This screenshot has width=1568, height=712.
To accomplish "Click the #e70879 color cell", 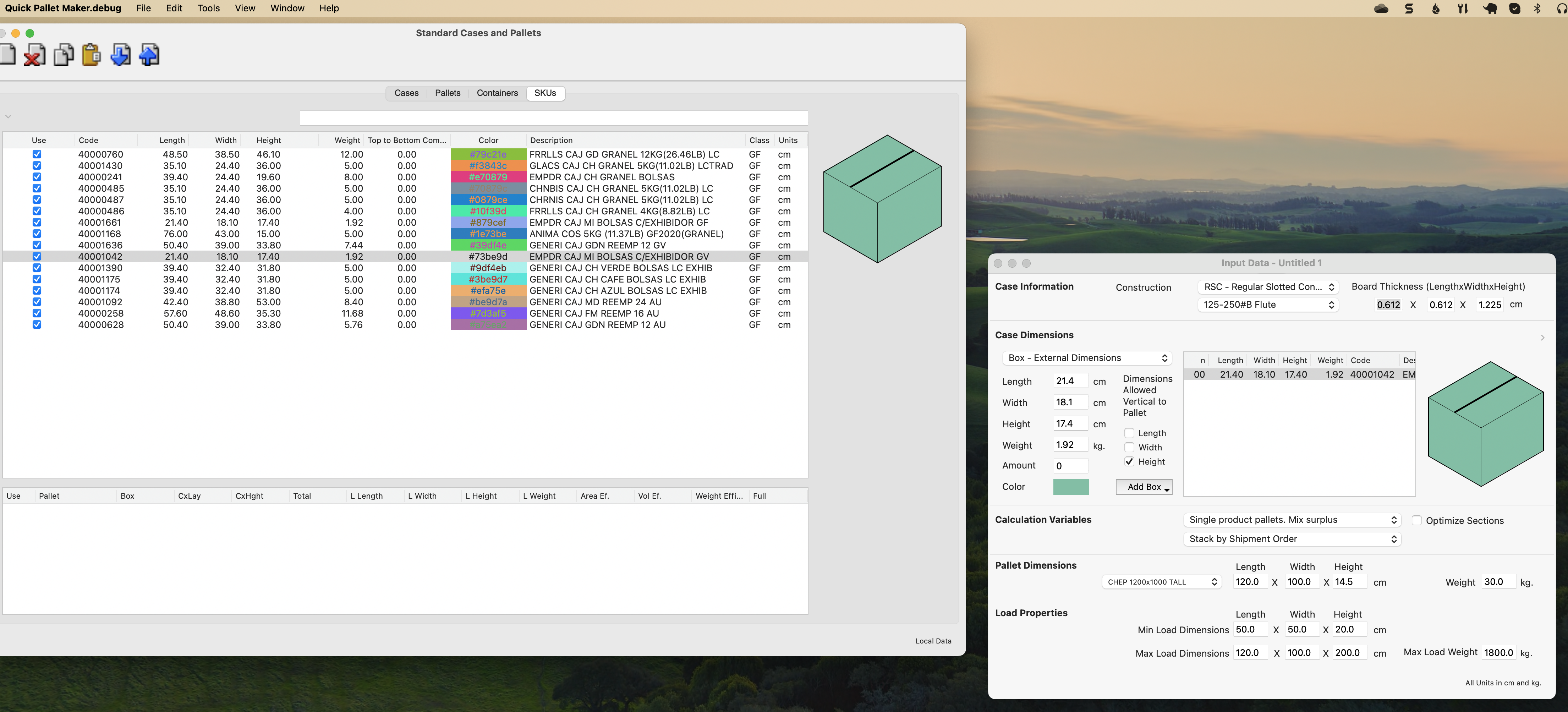I will pos(488,177).
